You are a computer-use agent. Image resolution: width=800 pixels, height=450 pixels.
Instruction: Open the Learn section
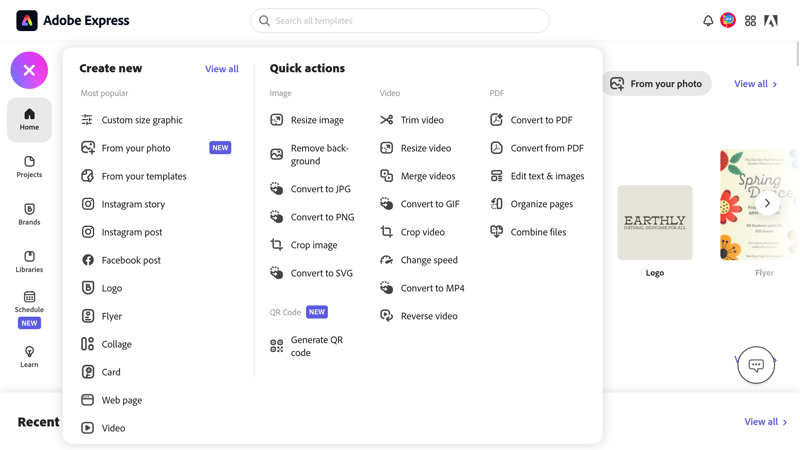click(29, 357)
